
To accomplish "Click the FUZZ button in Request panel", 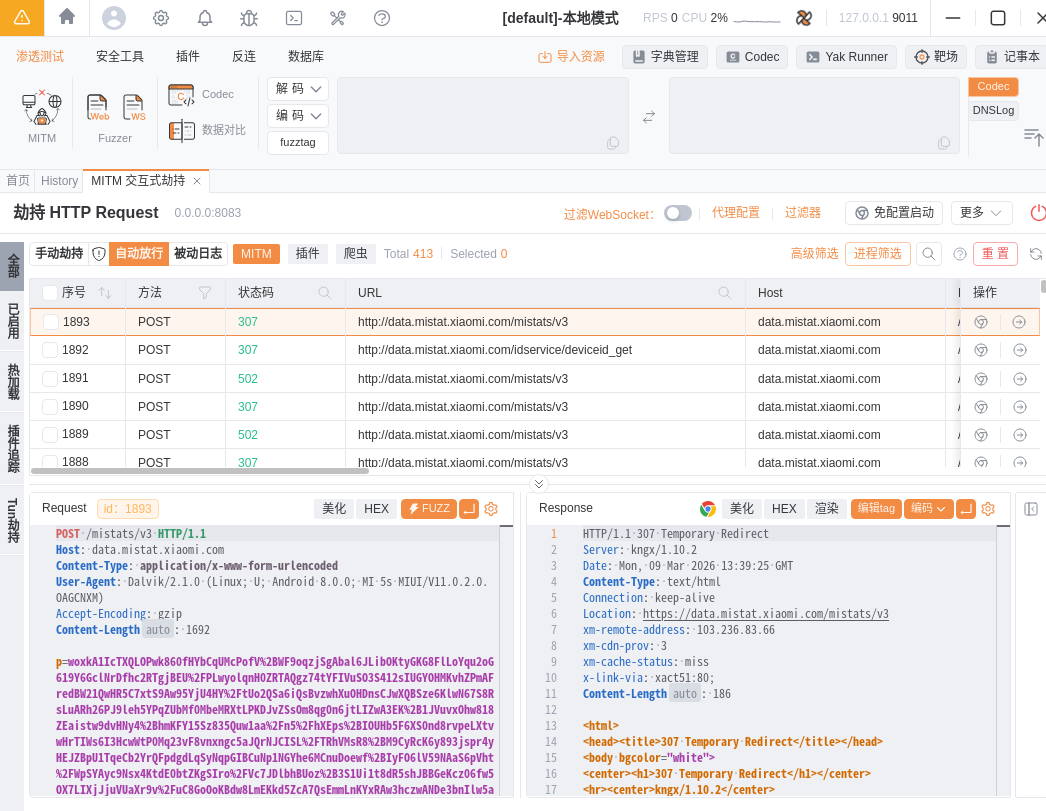I will pyautogui.click(x=429, y=509).
